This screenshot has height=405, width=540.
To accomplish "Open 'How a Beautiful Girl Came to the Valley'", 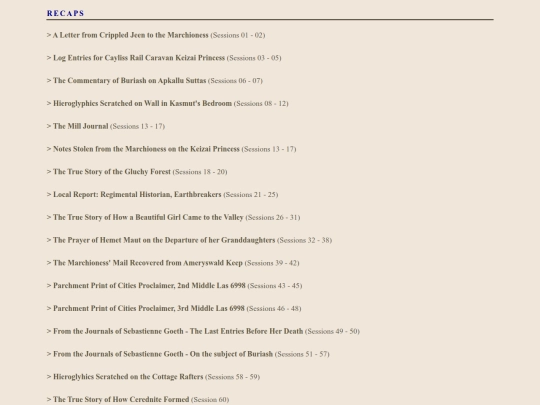I will 148,217.
